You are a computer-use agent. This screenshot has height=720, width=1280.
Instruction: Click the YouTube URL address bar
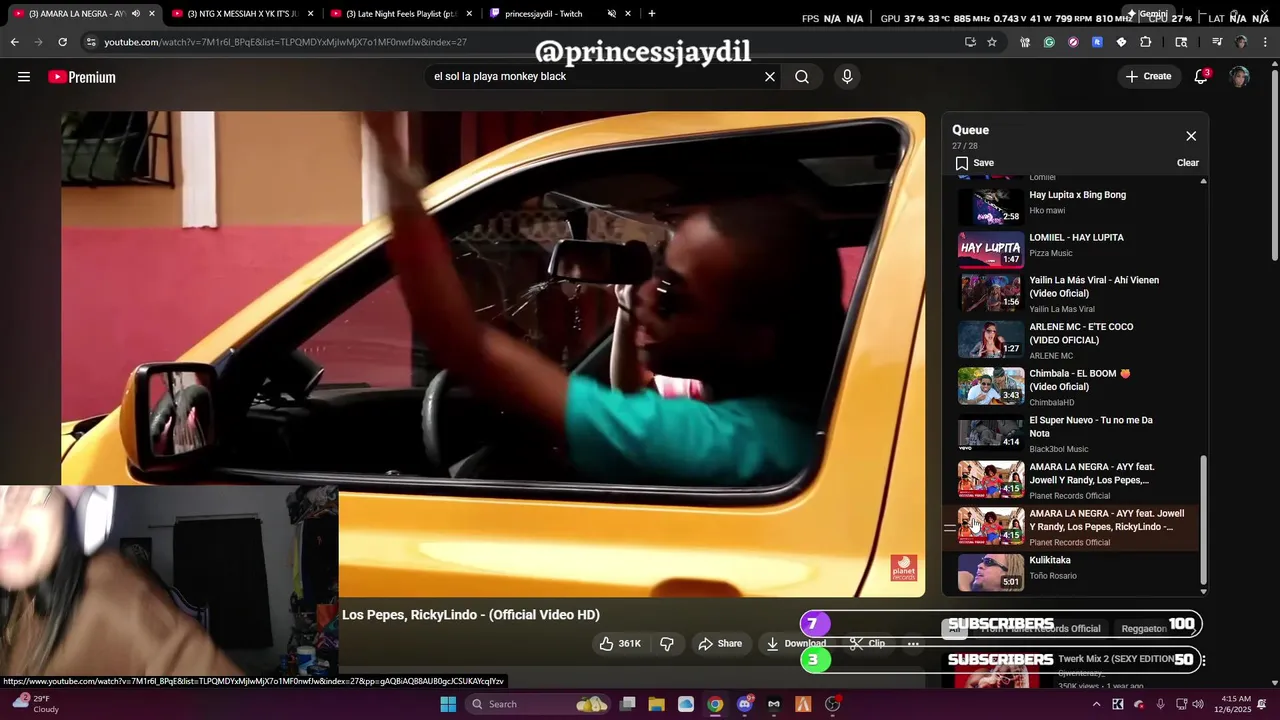(x=520, y=42)
